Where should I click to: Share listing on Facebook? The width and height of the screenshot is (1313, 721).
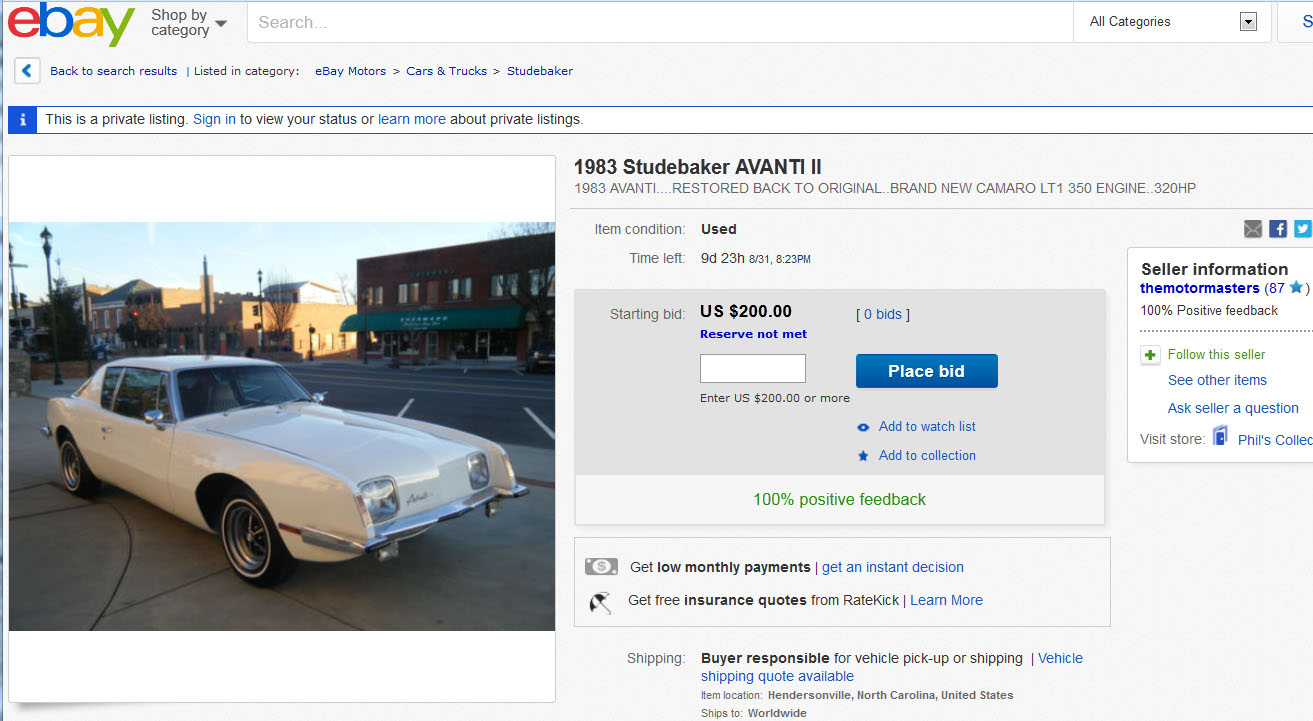click(1278, 229)
